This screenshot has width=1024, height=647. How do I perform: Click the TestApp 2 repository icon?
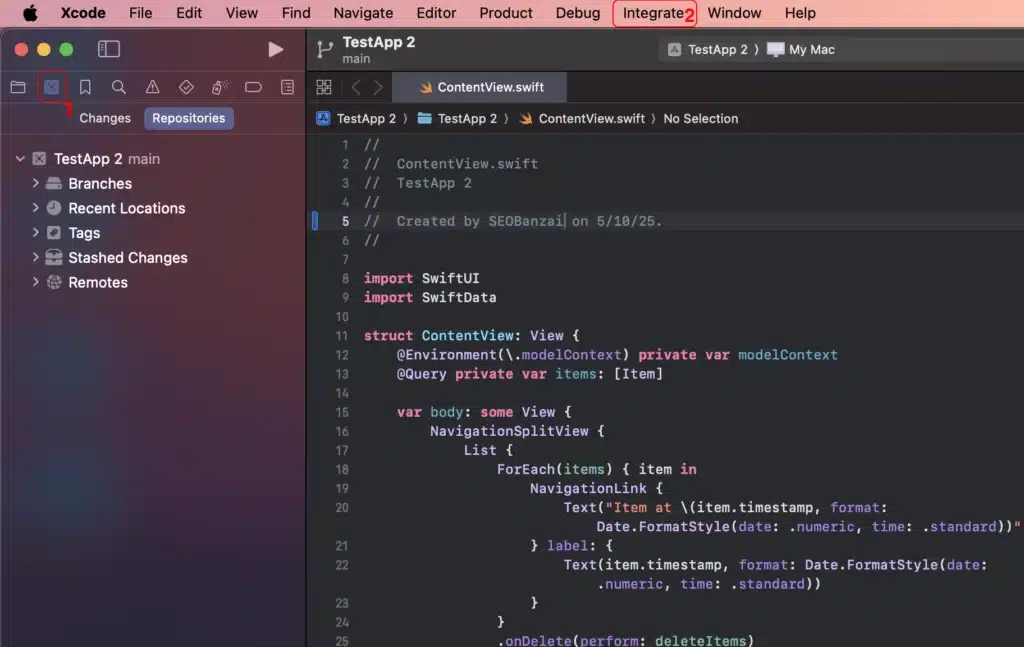(40, 159)
